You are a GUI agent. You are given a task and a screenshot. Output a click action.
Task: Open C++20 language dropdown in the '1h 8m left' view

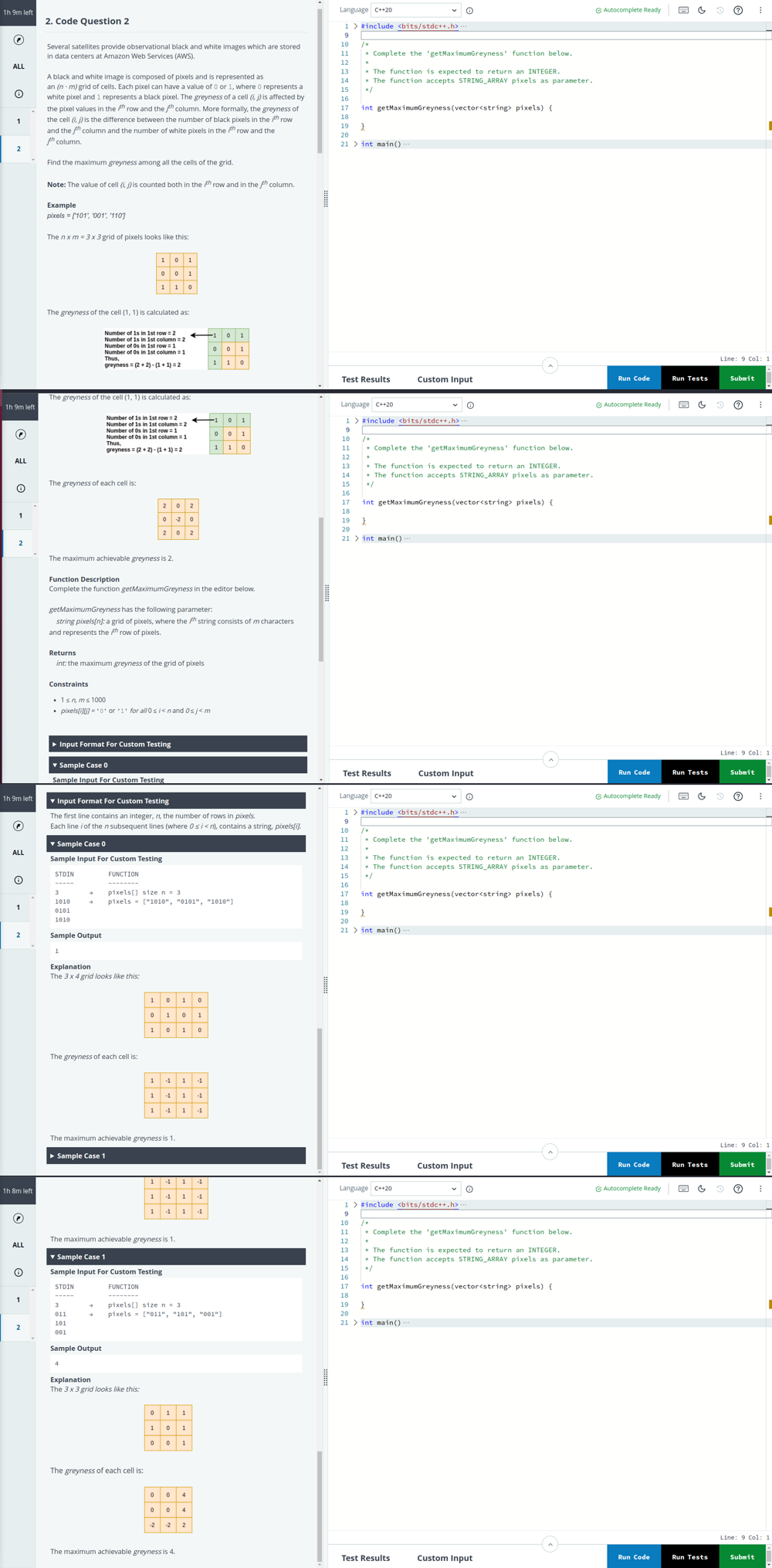click(416, 1189)
